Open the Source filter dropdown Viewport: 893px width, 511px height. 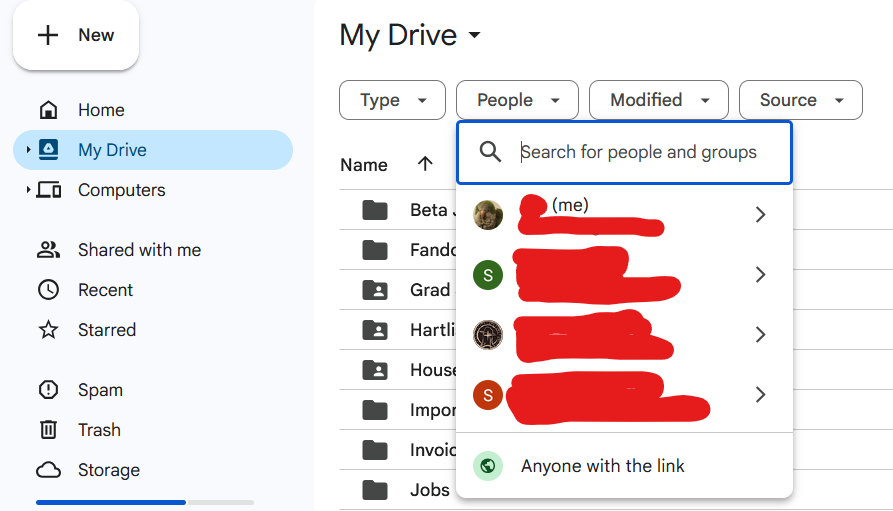[801, 100]
